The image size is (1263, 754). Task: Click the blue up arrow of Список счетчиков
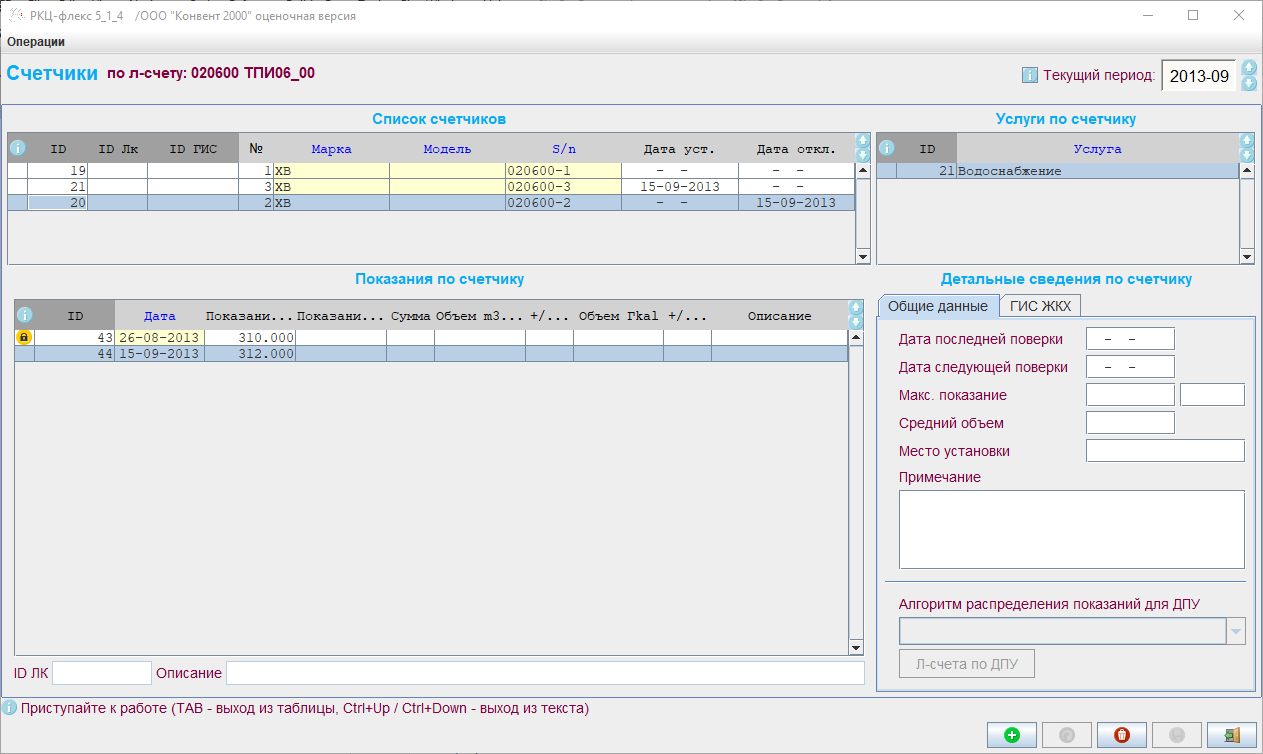coord(863,141)
